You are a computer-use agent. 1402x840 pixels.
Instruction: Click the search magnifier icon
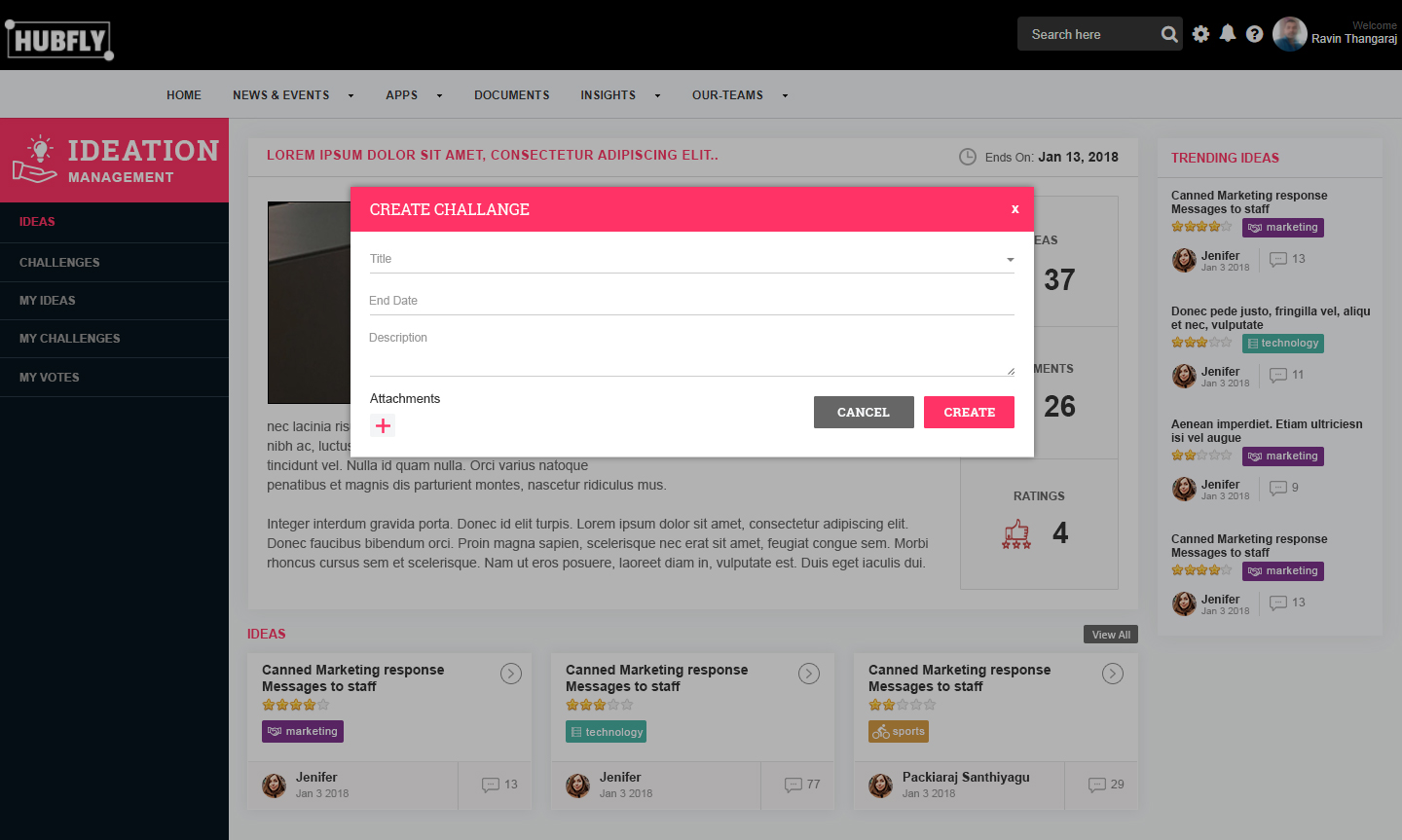pyautogui.click(x=1169, y=34)
